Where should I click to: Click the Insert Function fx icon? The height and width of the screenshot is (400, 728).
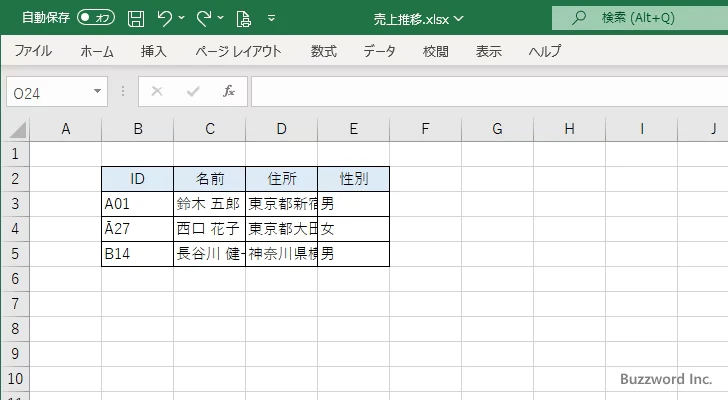(x=229, y=91)
